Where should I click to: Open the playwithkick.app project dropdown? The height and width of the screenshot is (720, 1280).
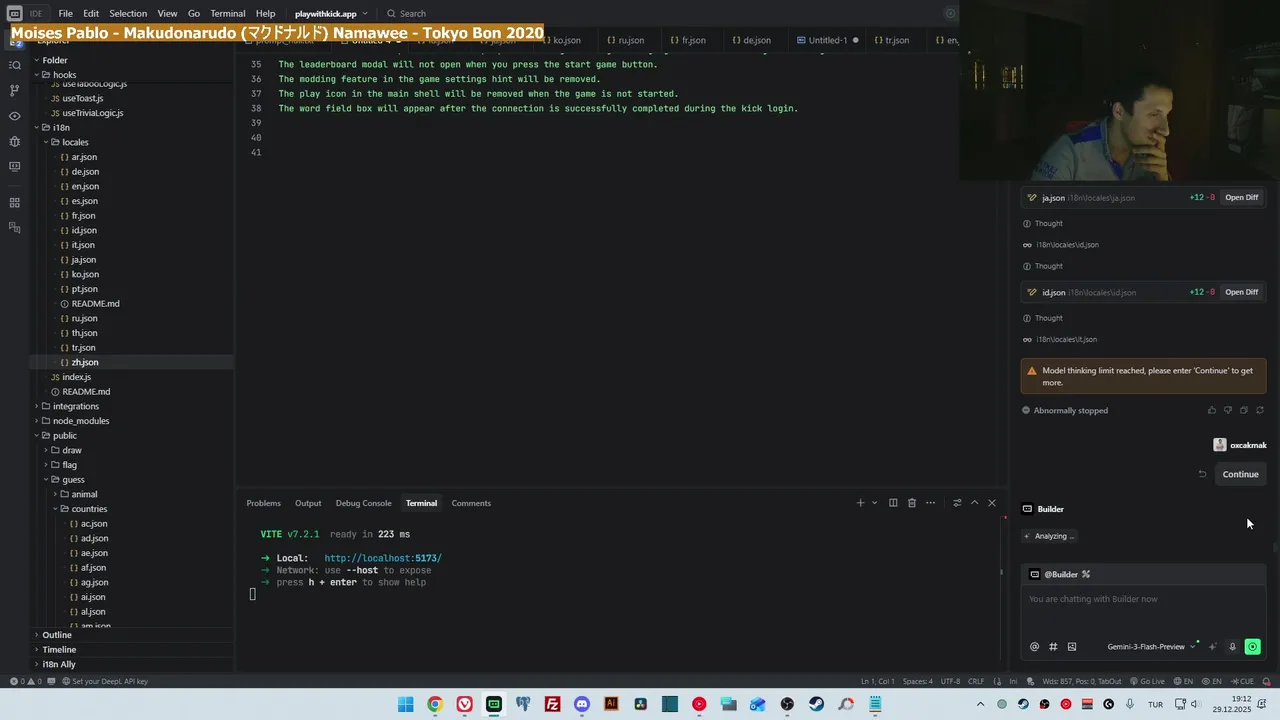click(x=331, y=14)
